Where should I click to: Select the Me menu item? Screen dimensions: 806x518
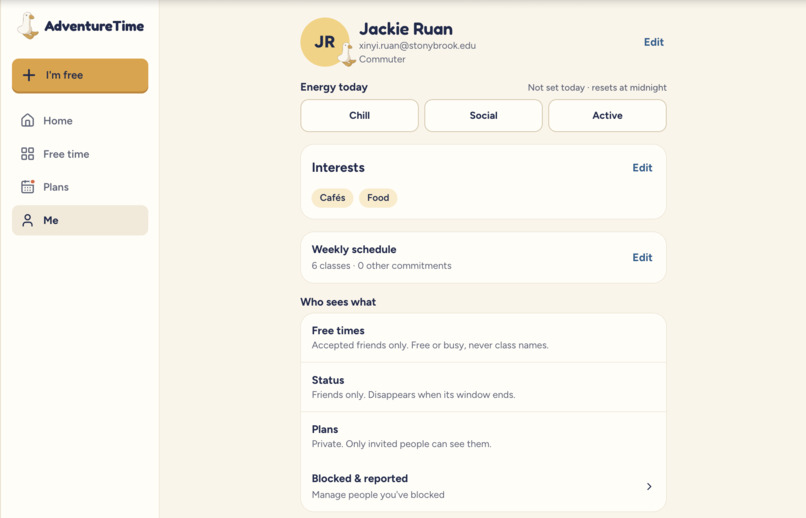click(80, 220)
